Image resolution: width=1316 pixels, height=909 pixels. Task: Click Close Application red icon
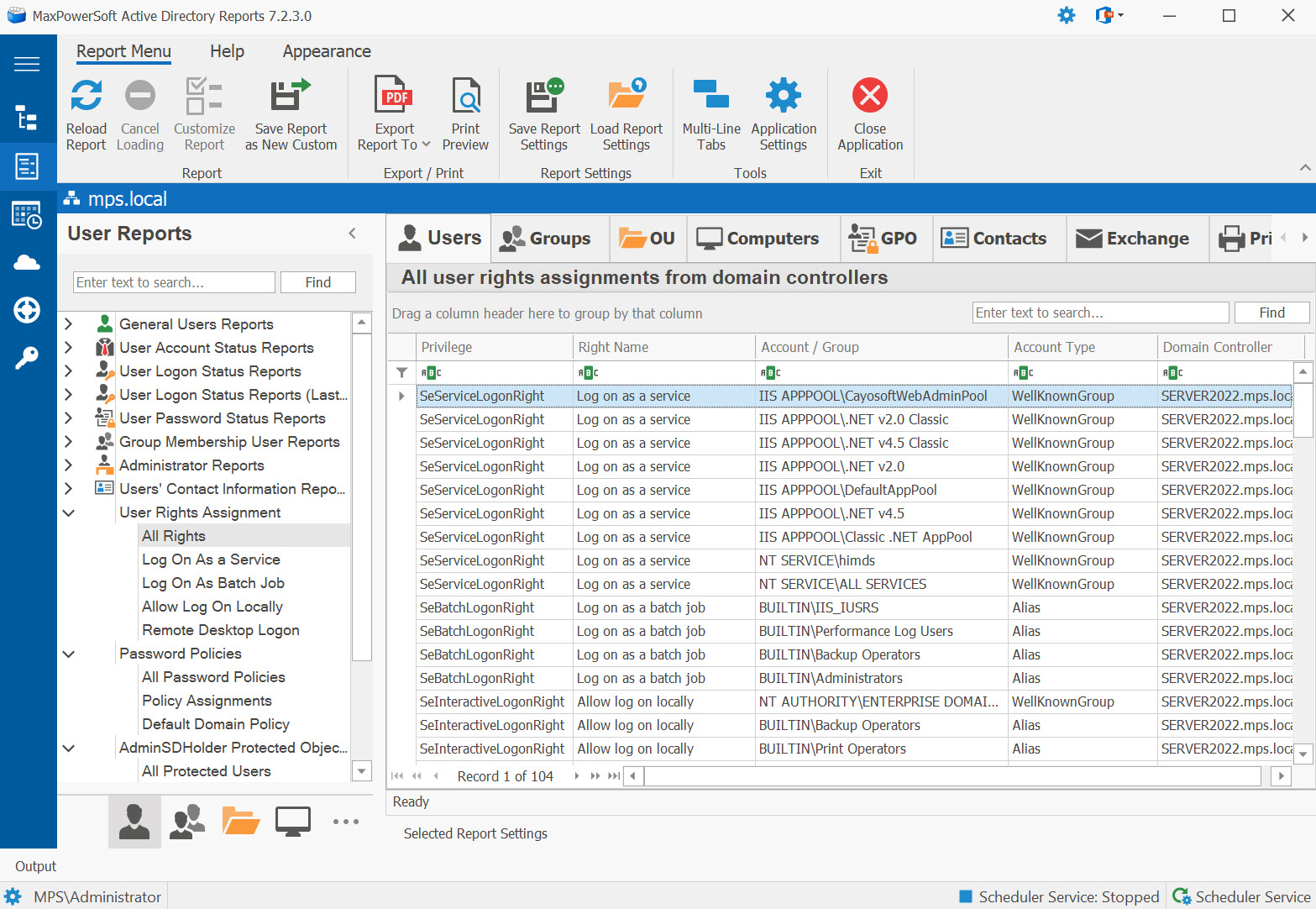[x=870, y=95]
